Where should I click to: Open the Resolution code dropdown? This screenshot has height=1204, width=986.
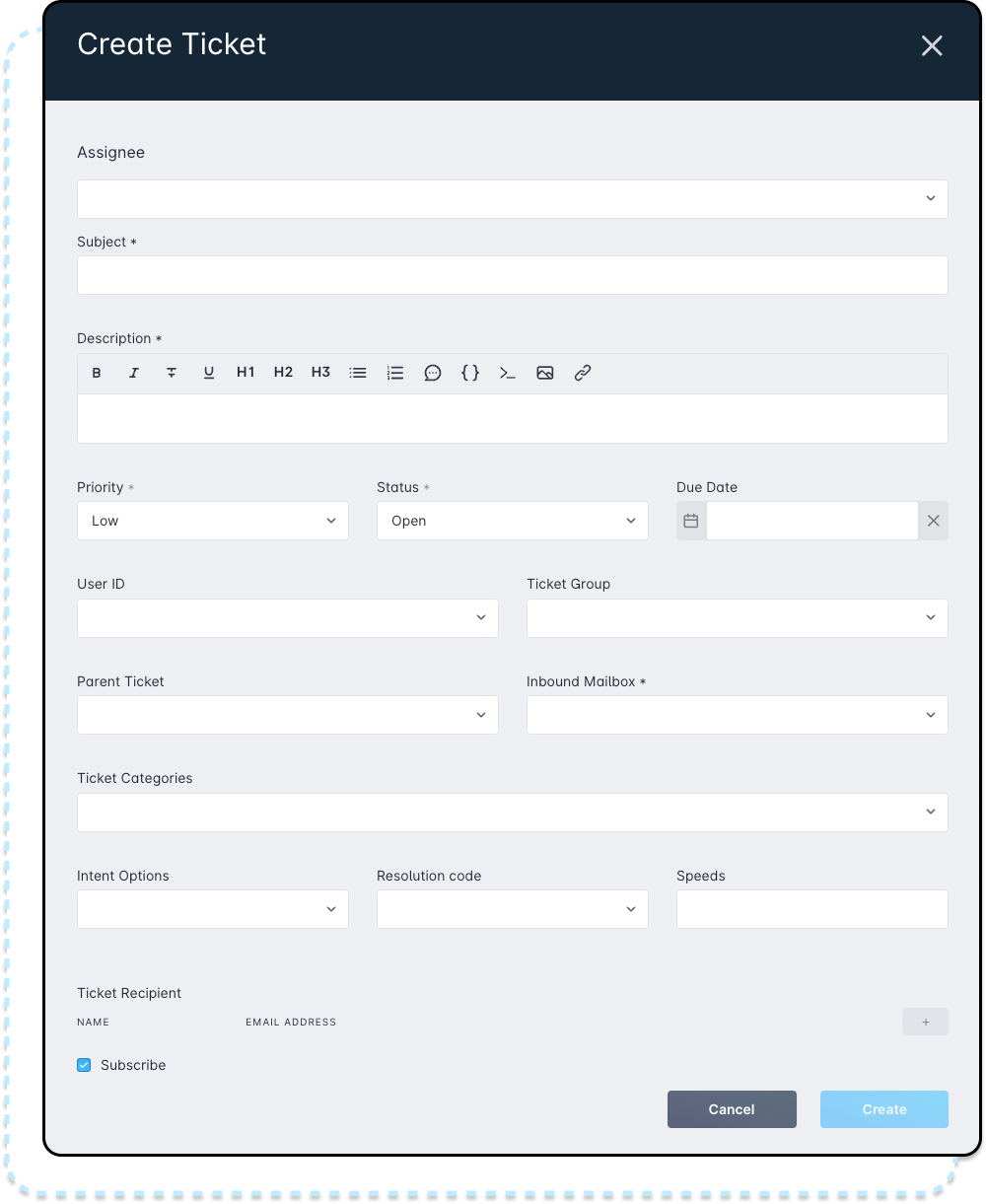pos(513,909)
